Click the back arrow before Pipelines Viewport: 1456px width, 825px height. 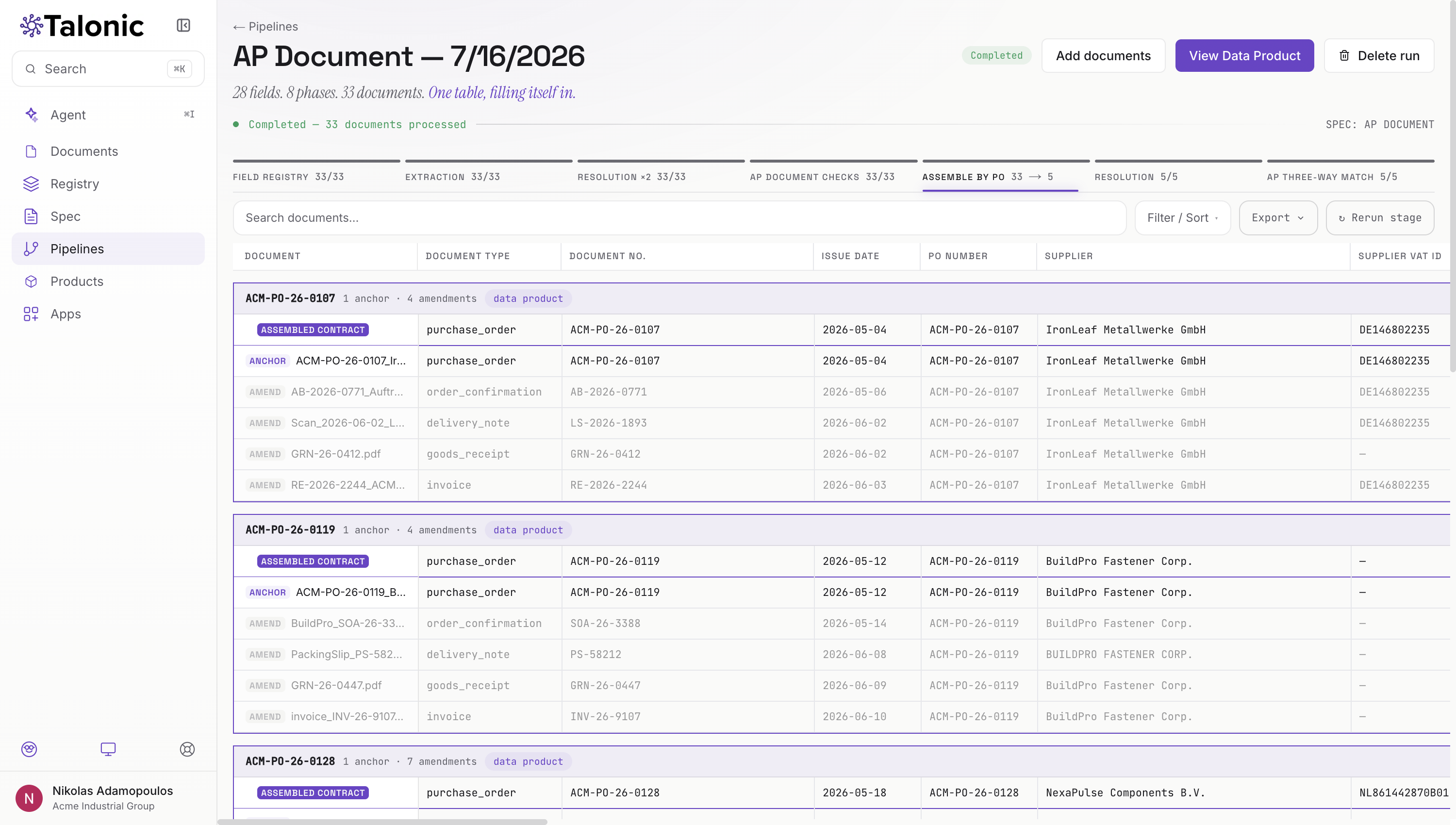click(x=238, y=27)
